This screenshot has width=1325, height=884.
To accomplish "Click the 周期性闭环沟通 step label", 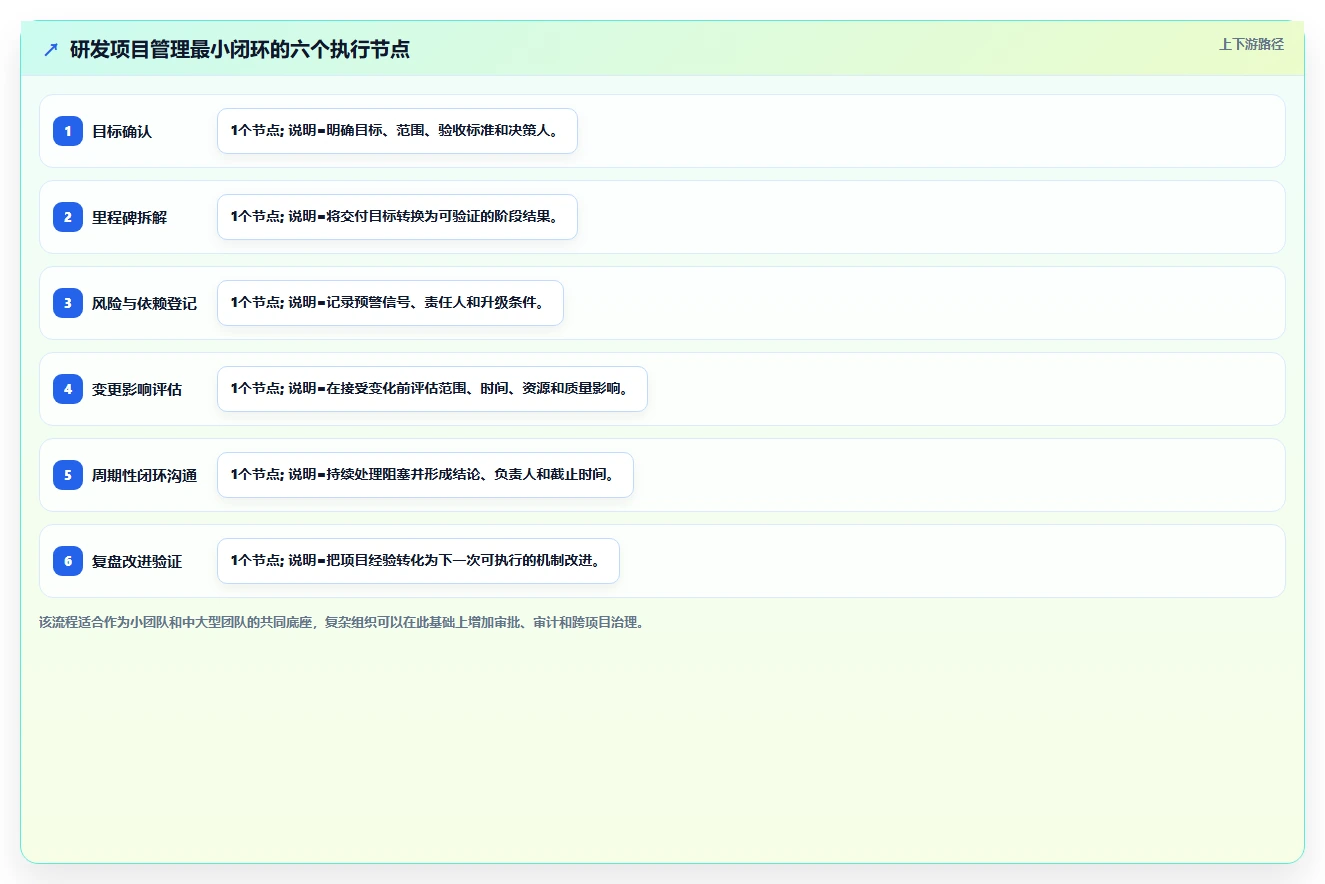I will 145,475.
